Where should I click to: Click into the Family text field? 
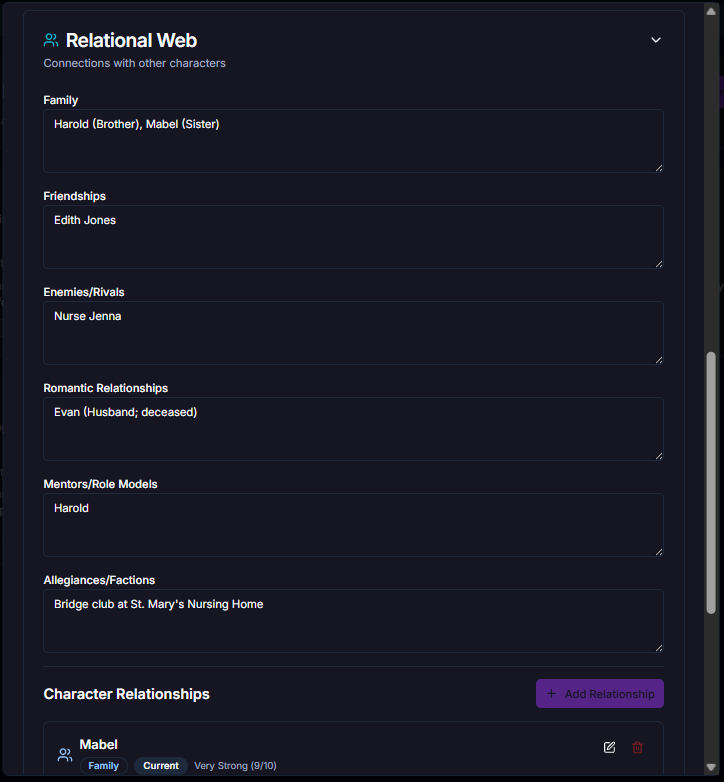353,141
